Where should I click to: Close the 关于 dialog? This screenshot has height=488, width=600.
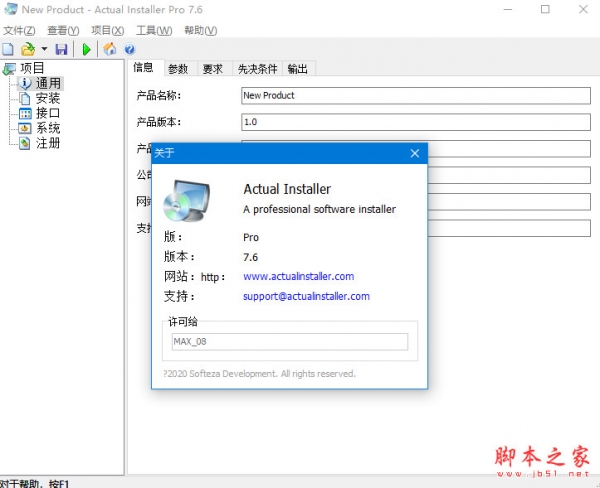(415, 153)
